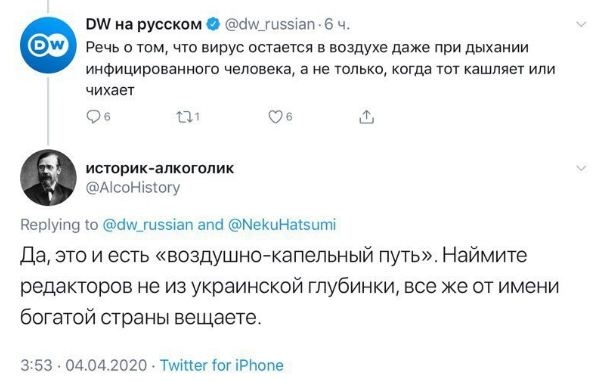Expand the reply tweet options chevron
Screen dimensions: 599x382
coord(581,168)
